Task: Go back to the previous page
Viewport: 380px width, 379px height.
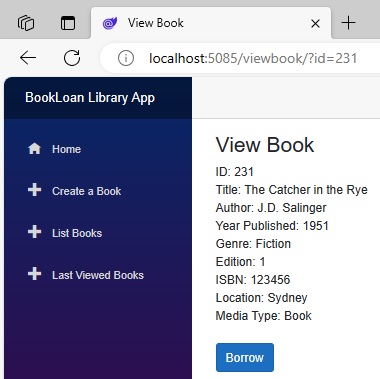Action: [x=28, y=58]
